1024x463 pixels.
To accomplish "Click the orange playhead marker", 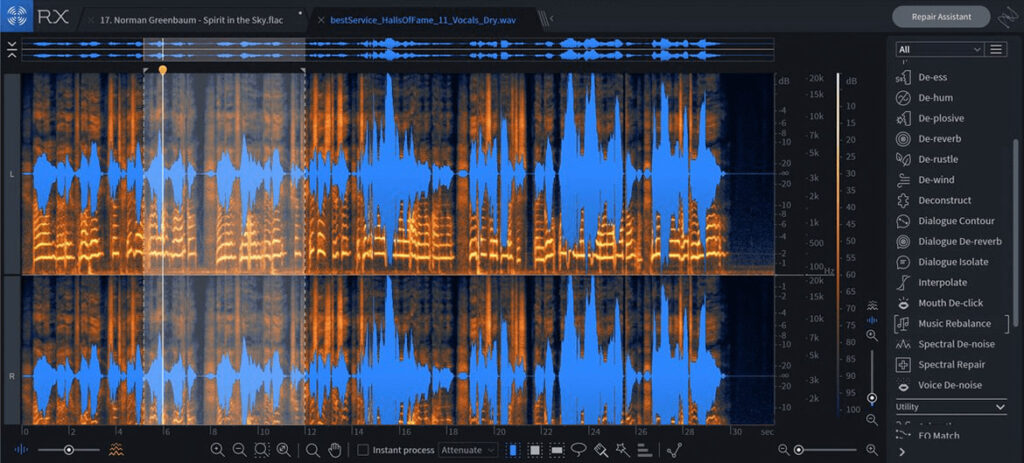I will [x=163, y=69].
